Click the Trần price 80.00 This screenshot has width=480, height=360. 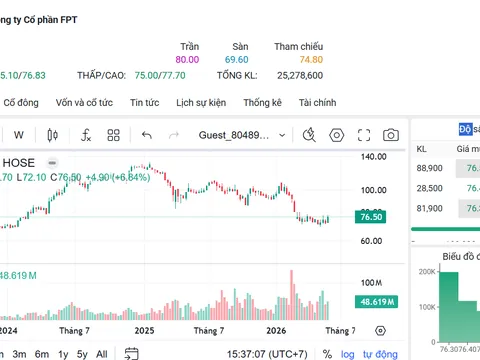[187, 60]
